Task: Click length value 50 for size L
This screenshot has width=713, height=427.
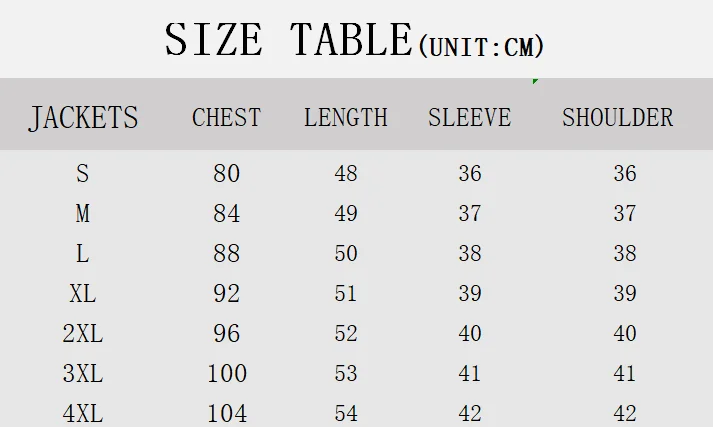Action: point(346,253)
